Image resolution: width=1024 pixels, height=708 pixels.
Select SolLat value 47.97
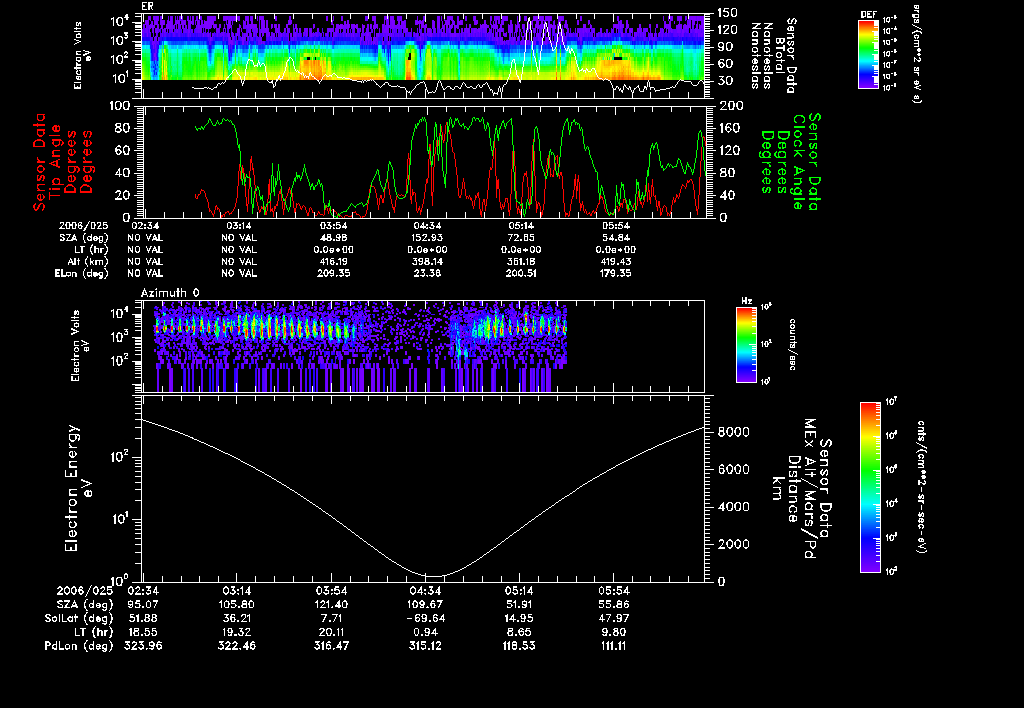coord(613,618)
